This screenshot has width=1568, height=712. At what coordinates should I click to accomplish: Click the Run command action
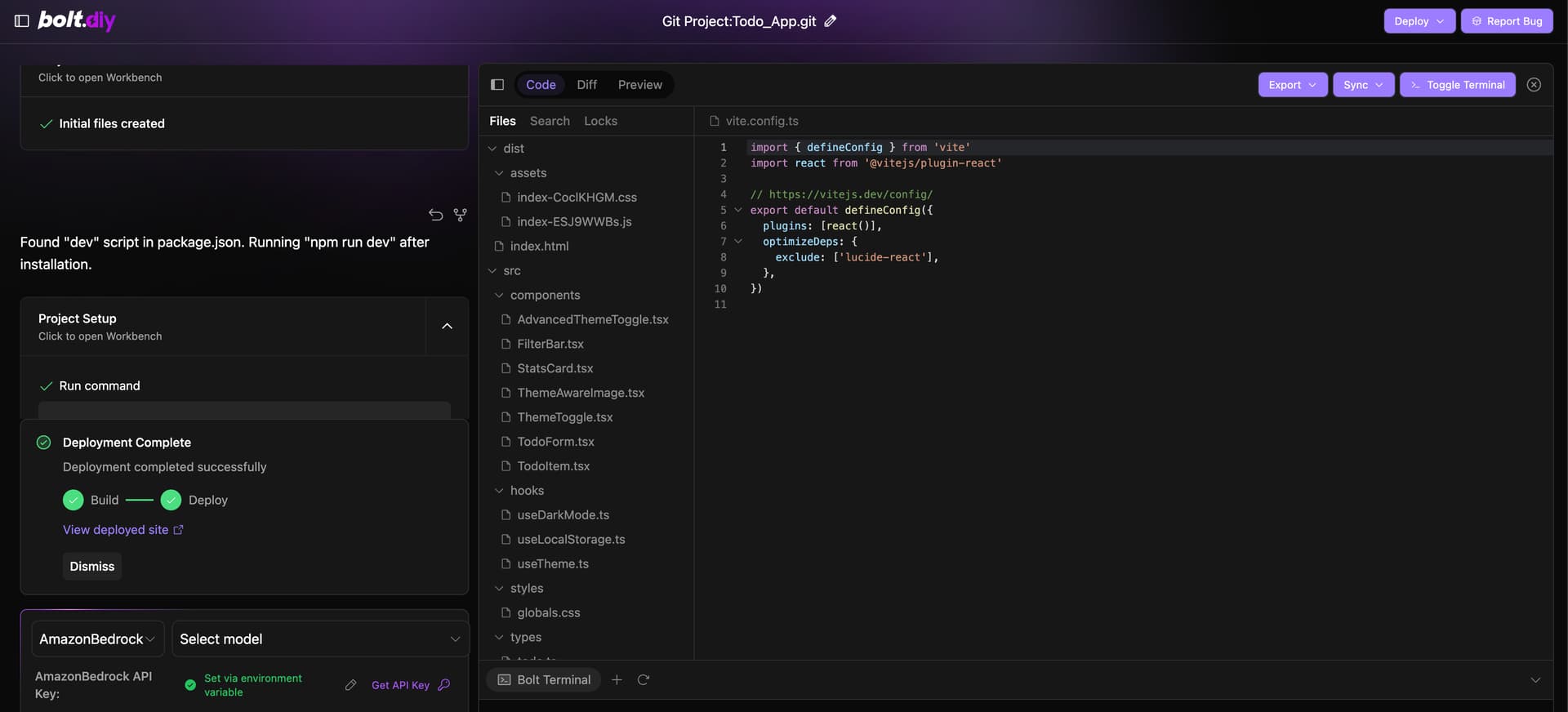tap(100, 386)
